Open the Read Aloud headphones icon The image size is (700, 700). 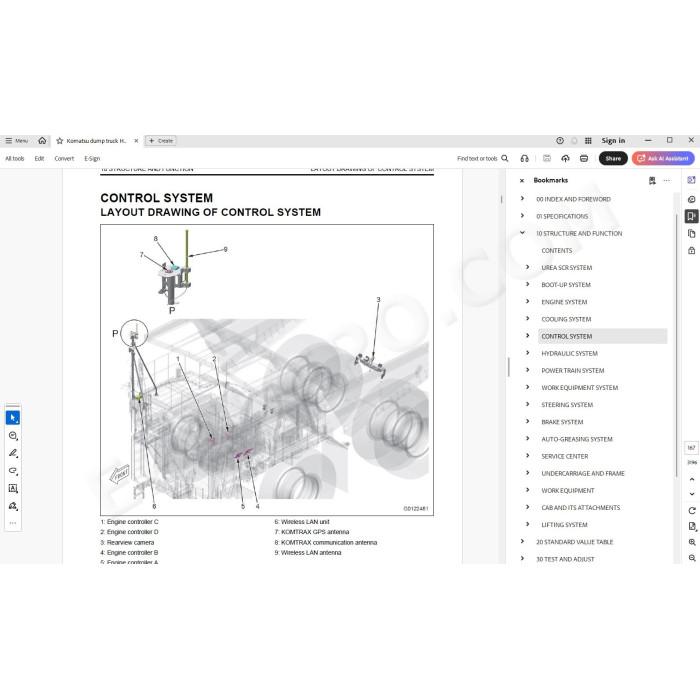(525, 158)
